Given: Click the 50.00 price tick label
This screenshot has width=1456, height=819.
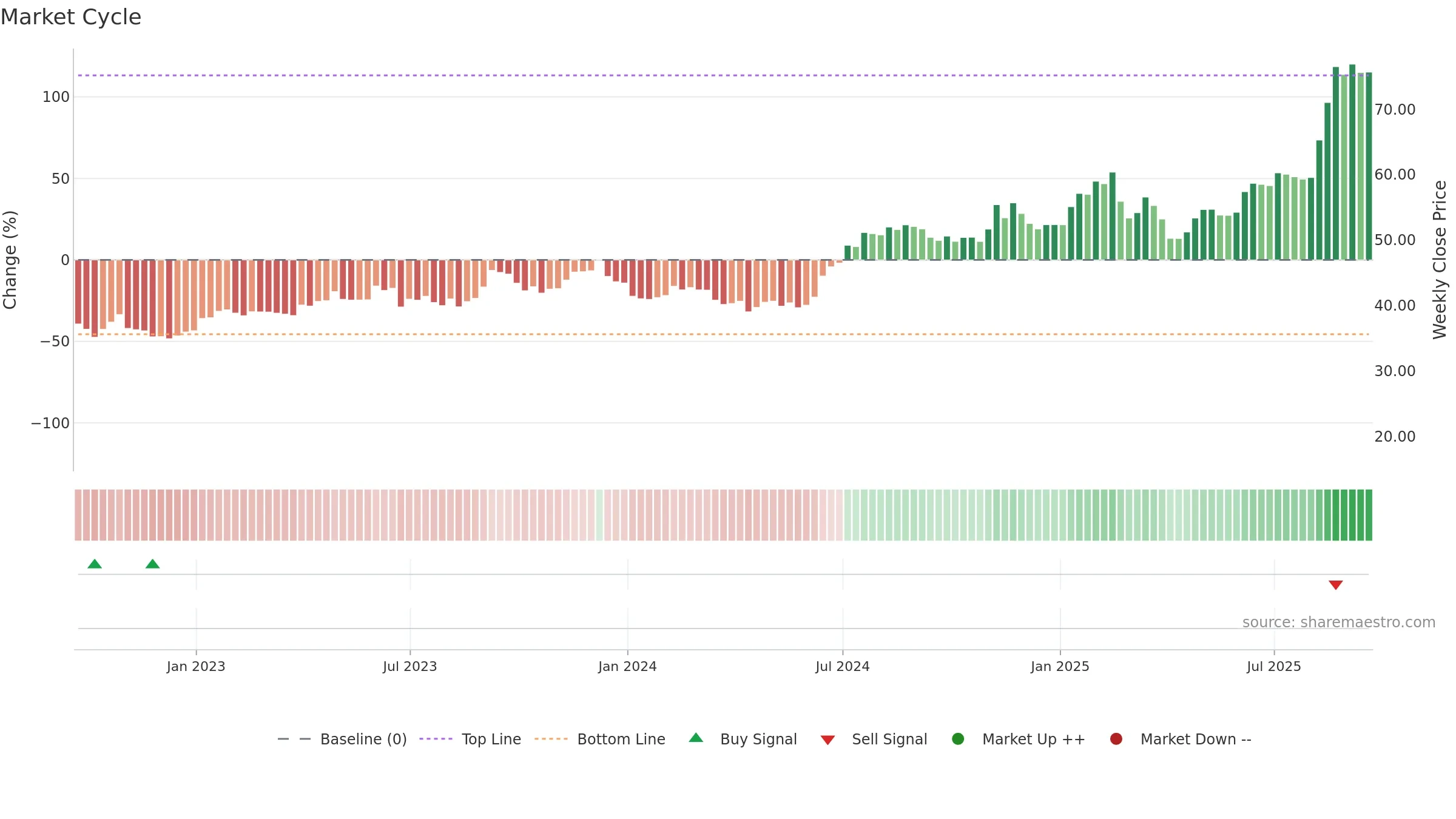Looking at the screenshot, I should click(x=1395, y=240).
